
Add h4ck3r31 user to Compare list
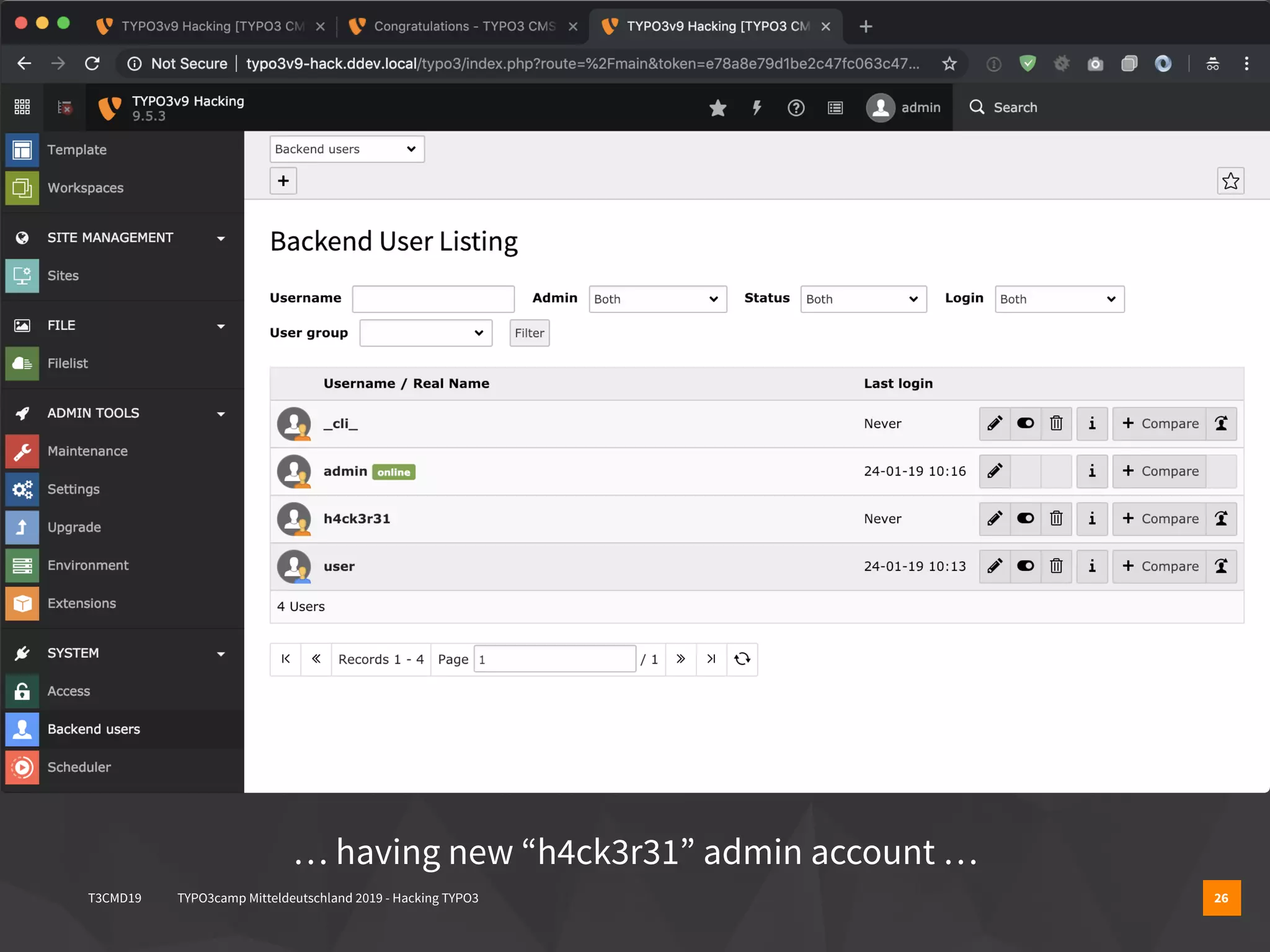pos(1160,519)
